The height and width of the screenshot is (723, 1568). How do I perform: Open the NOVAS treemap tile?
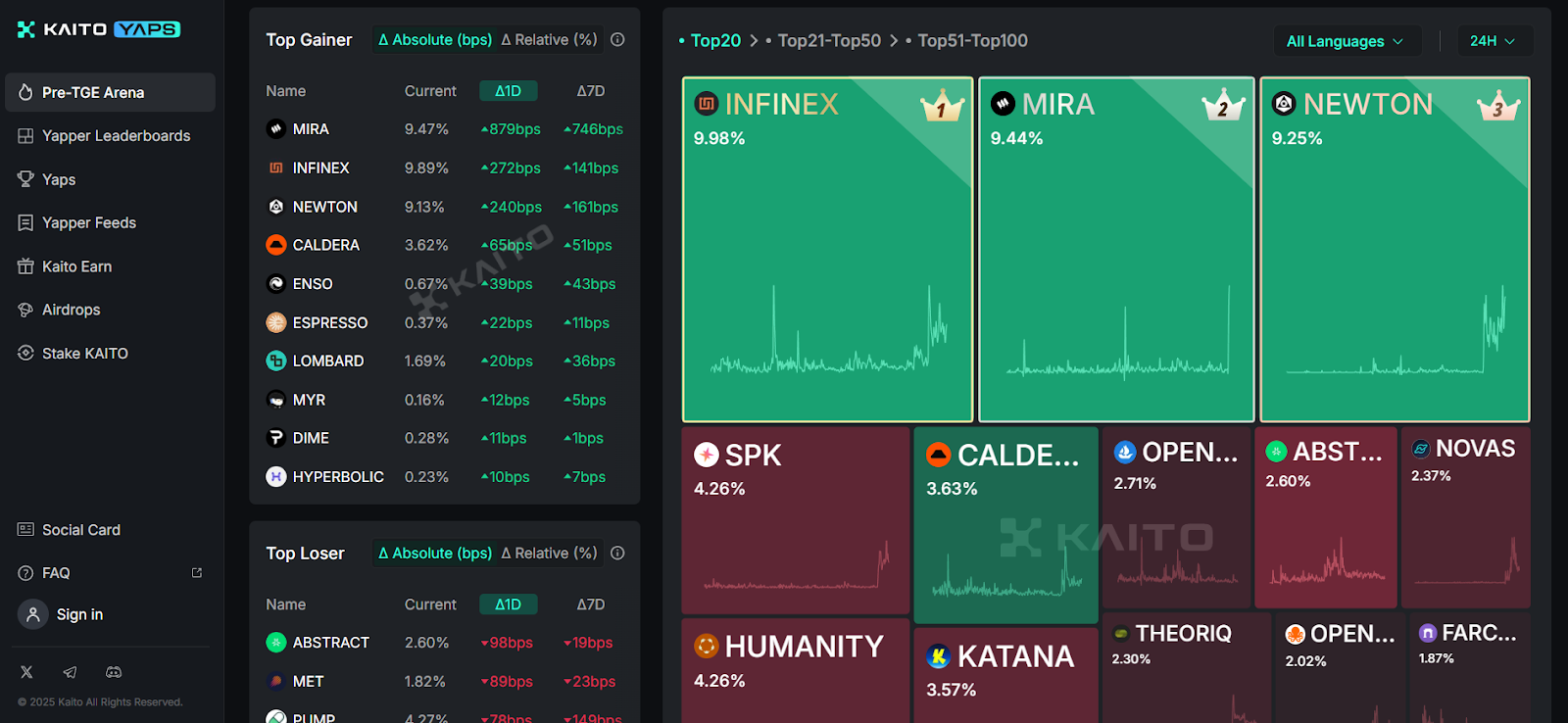1466,517
